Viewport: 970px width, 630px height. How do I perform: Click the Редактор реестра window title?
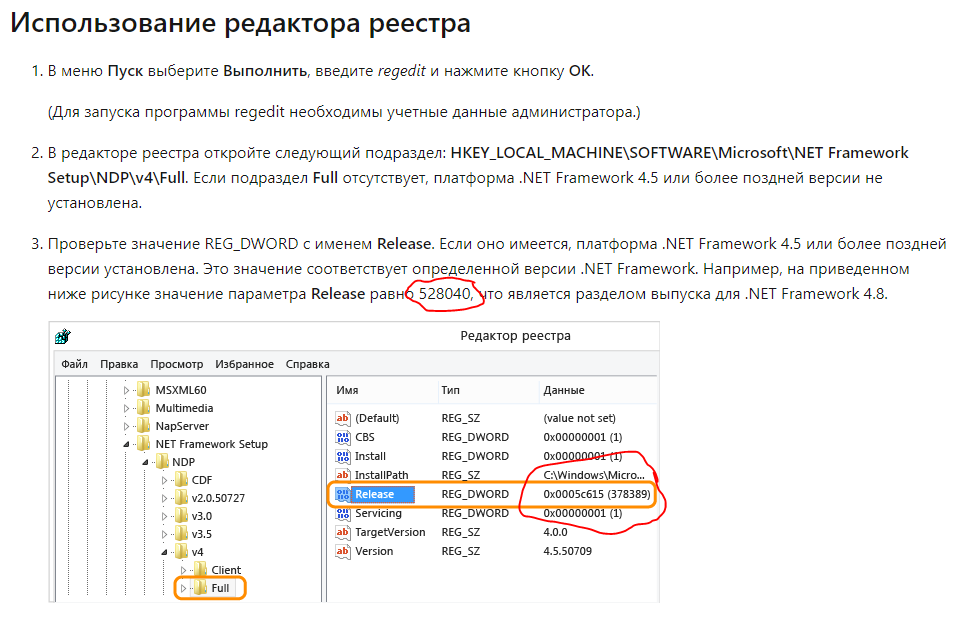pos(515,336)
